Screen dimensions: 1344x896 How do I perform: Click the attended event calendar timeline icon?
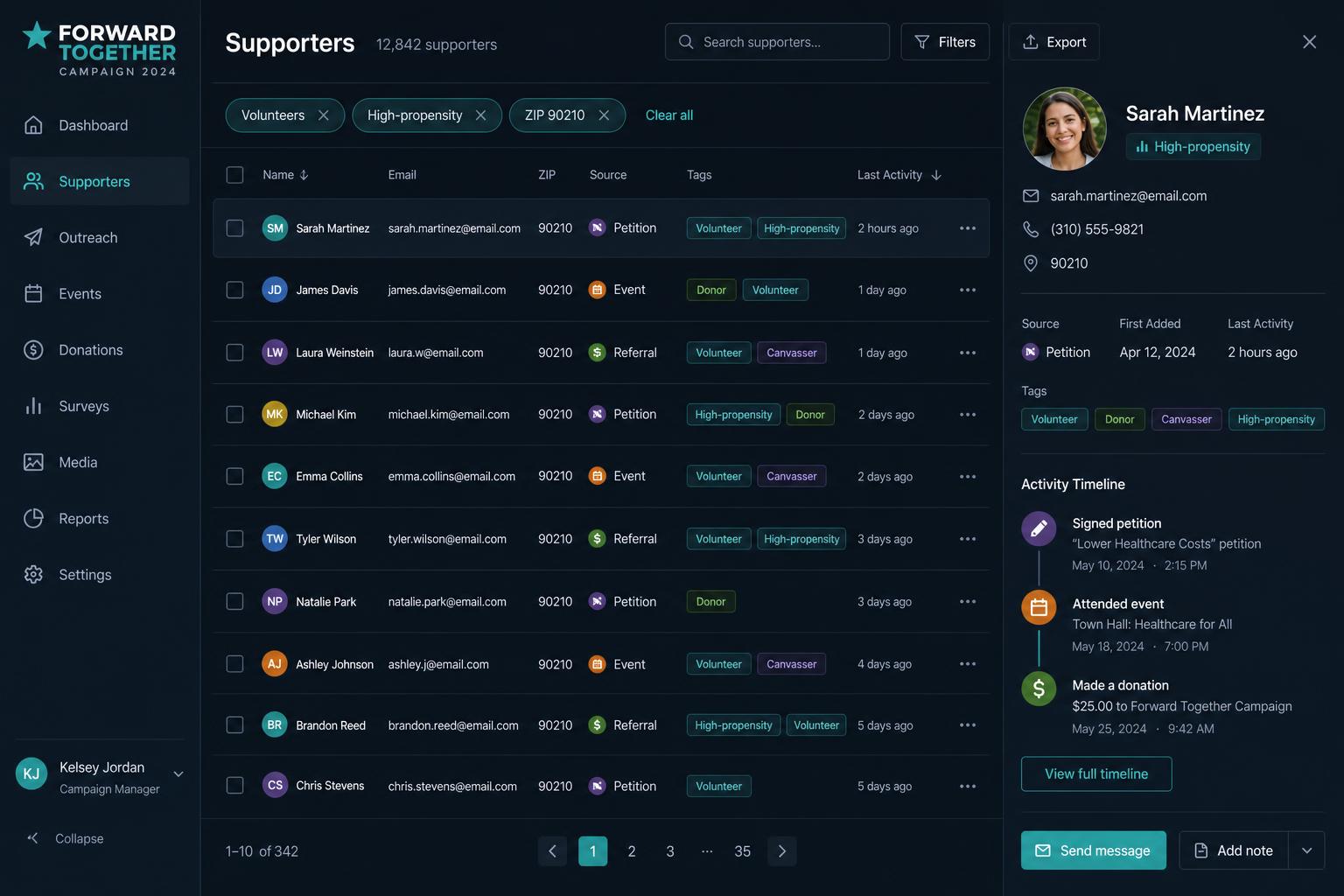point(1039,607)
